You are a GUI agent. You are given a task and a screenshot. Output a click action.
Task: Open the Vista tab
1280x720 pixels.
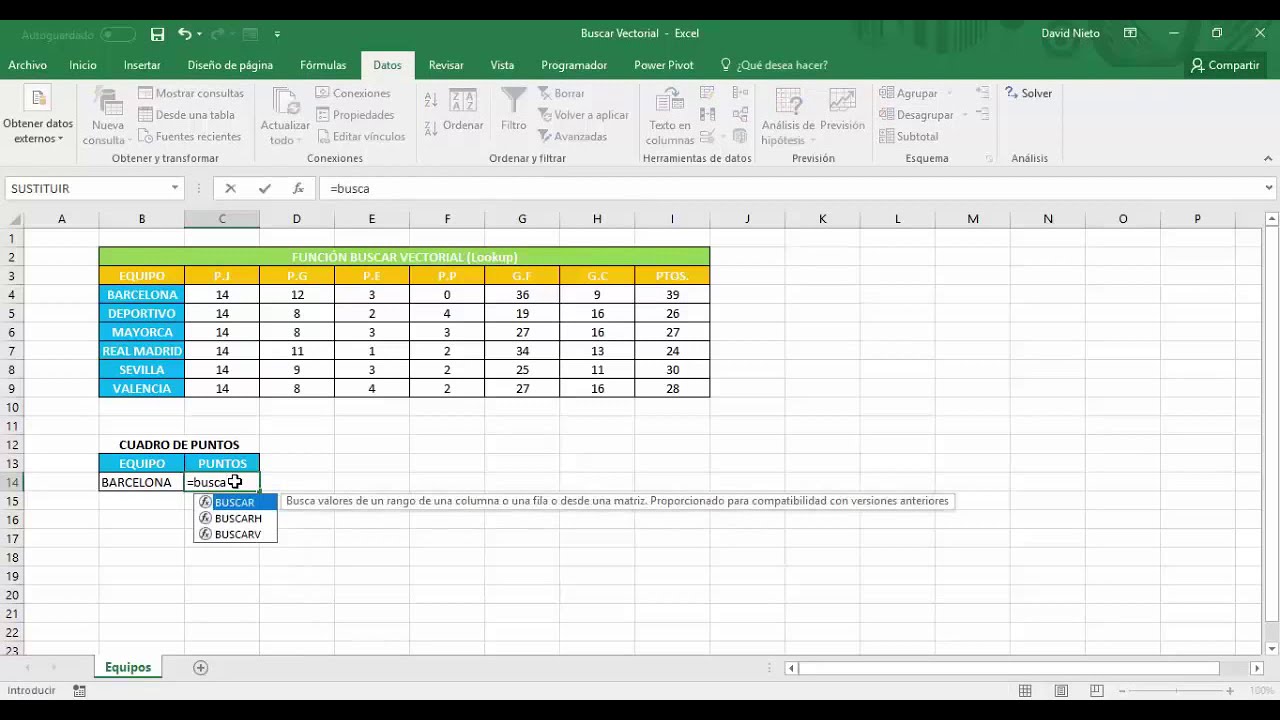(502, 65)
